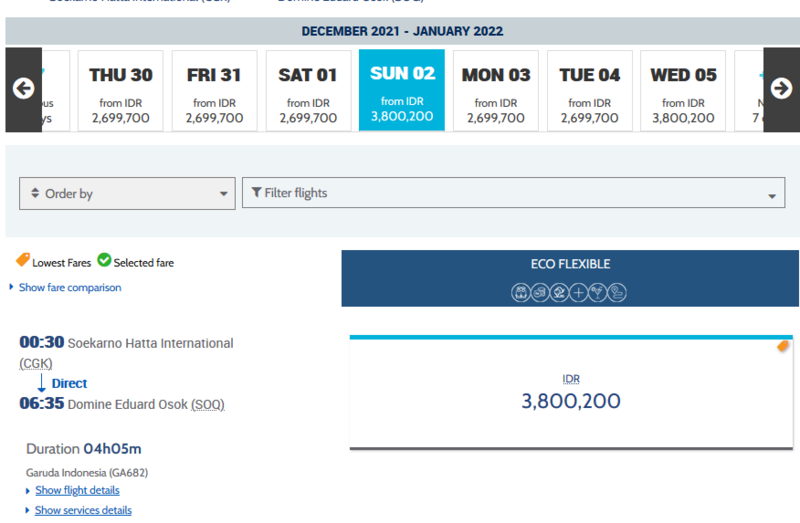Click the first service icon under ECO FLEXIBLE
This screenshot has height=523, width=800.
pyautogui.click(x=520, y=293)
